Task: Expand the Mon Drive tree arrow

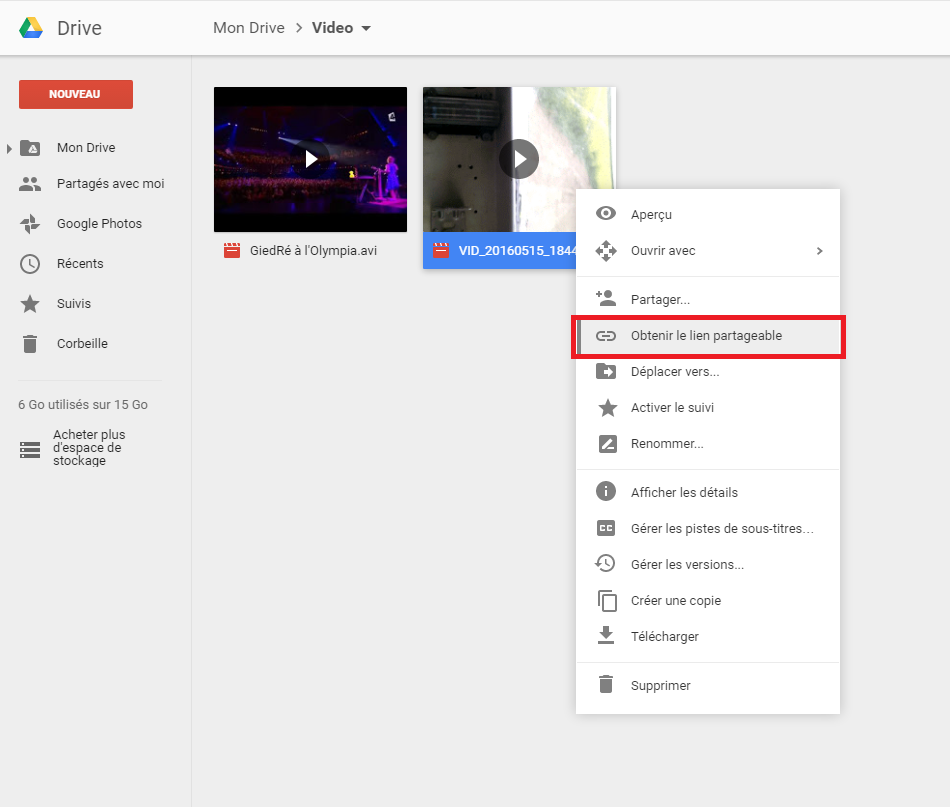Action: click(10, 148)
